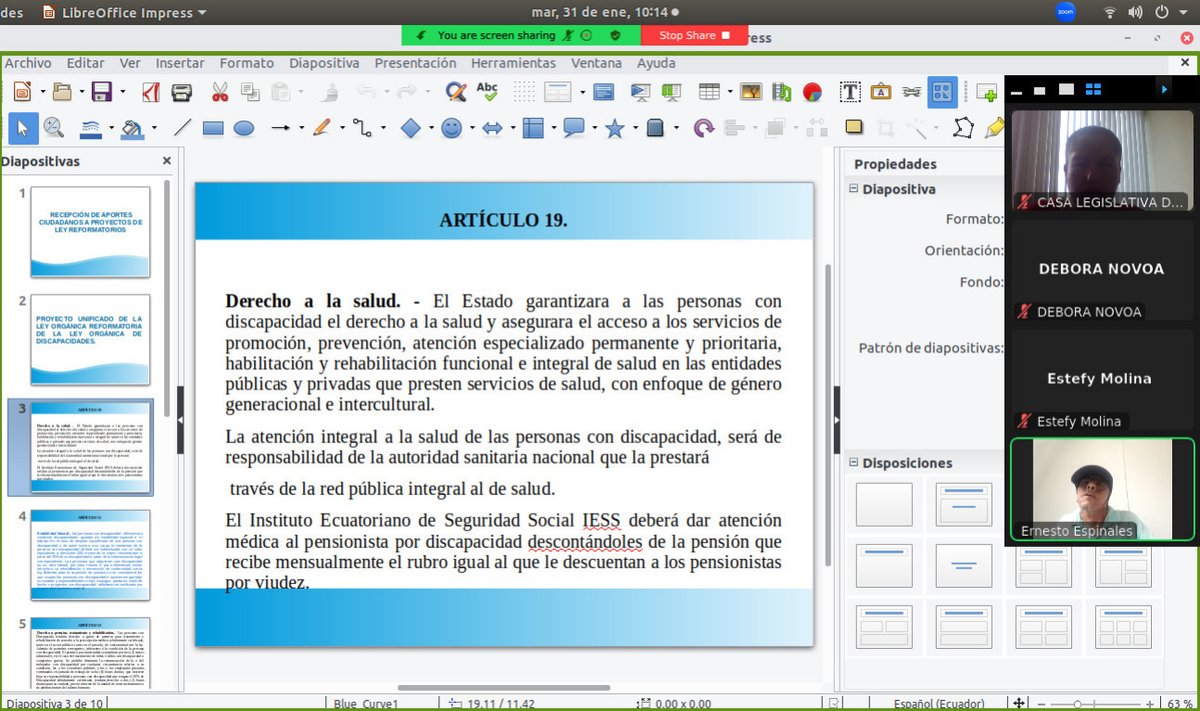Click the Print icon
The height and width of the screenshot is (711, 1200).
coord(181,92)
